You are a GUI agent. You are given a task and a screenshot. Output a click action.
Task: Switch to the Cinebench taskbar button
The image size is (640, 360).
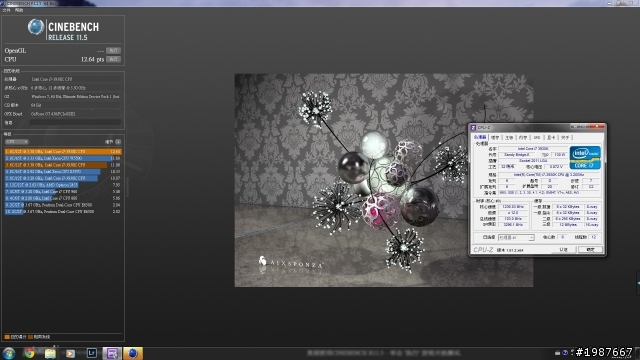point(133,353)
